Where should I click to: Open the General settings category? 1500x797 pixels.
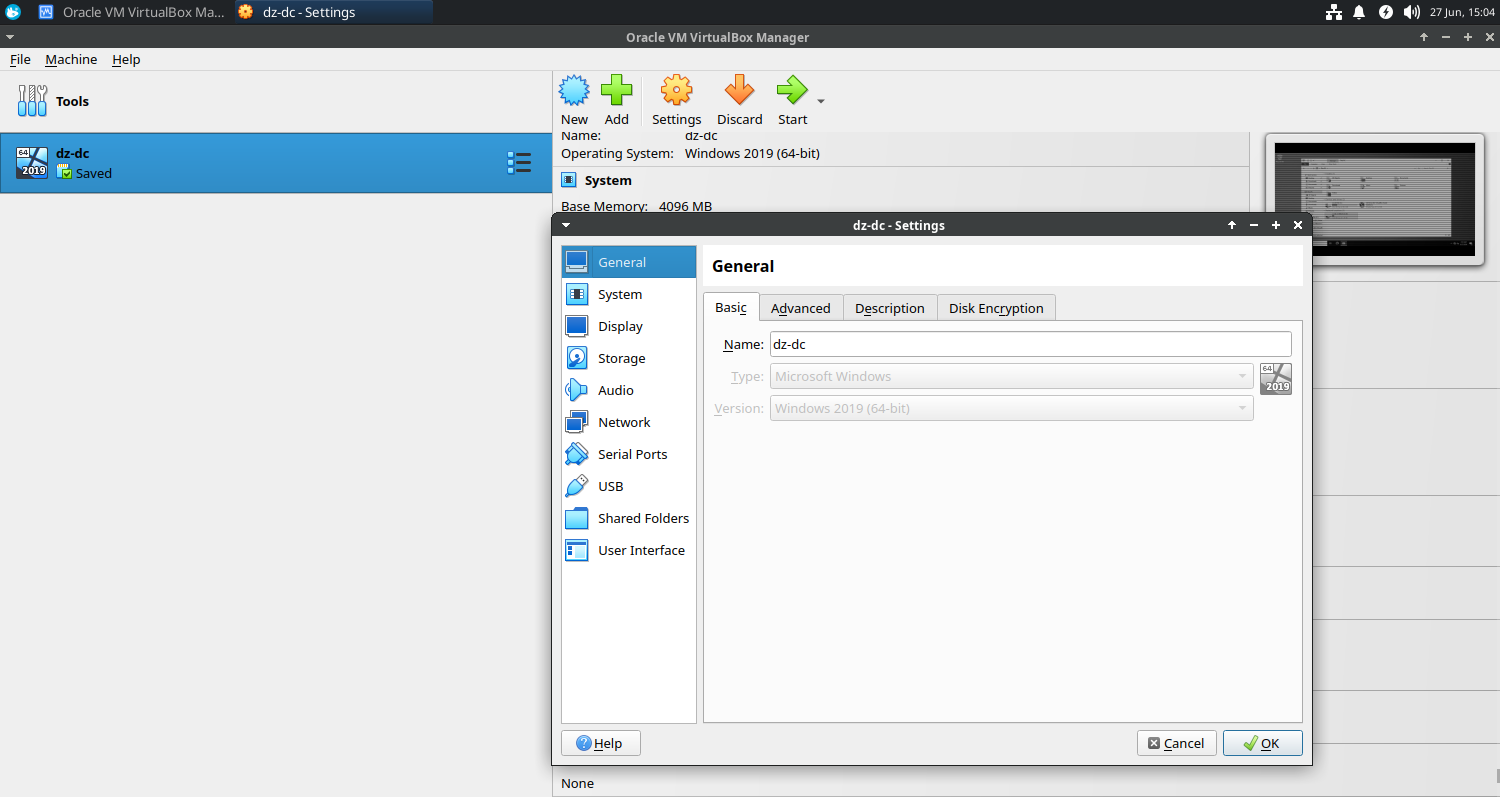pos(629,262)
